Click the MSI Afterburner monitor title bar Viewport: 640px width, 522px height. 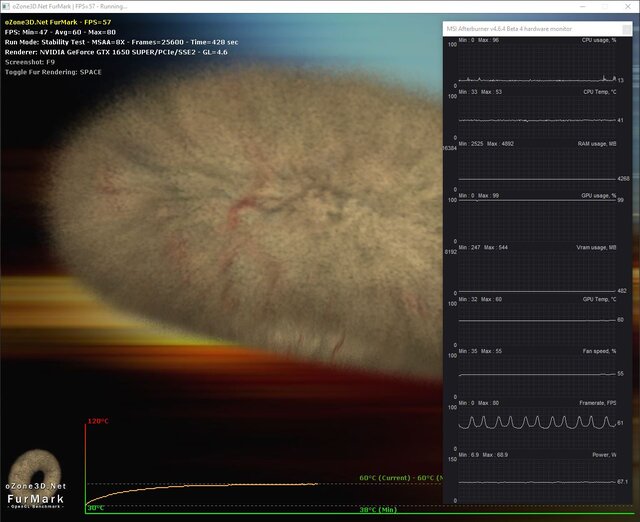[520, 29]
